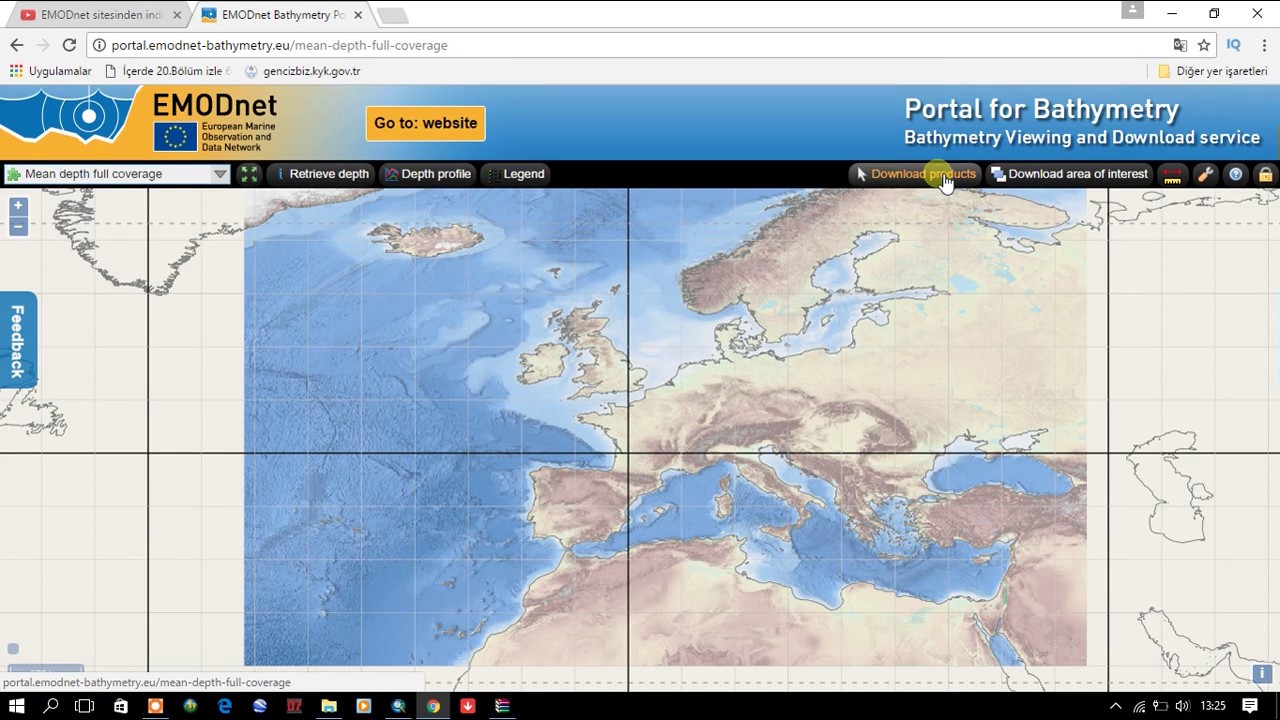Open the Chrome three-dot menu

click(1264, 45)
